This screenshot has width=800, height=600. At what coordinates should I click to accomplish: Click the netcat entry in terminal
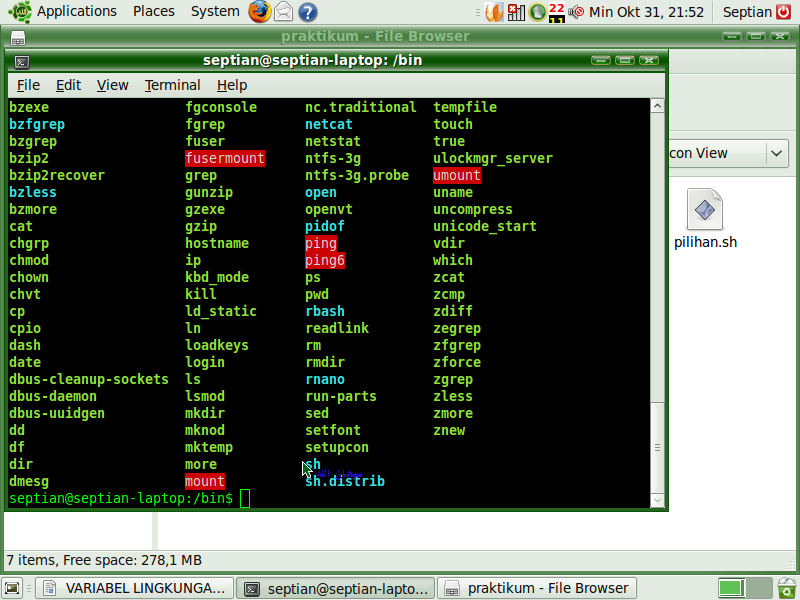click(329, 124)
